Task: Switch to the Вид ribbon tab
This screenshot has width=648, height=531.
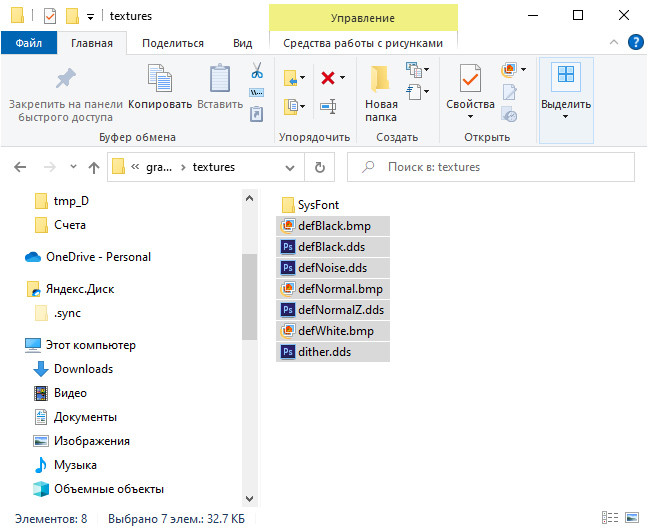Action: click(243, 43)
